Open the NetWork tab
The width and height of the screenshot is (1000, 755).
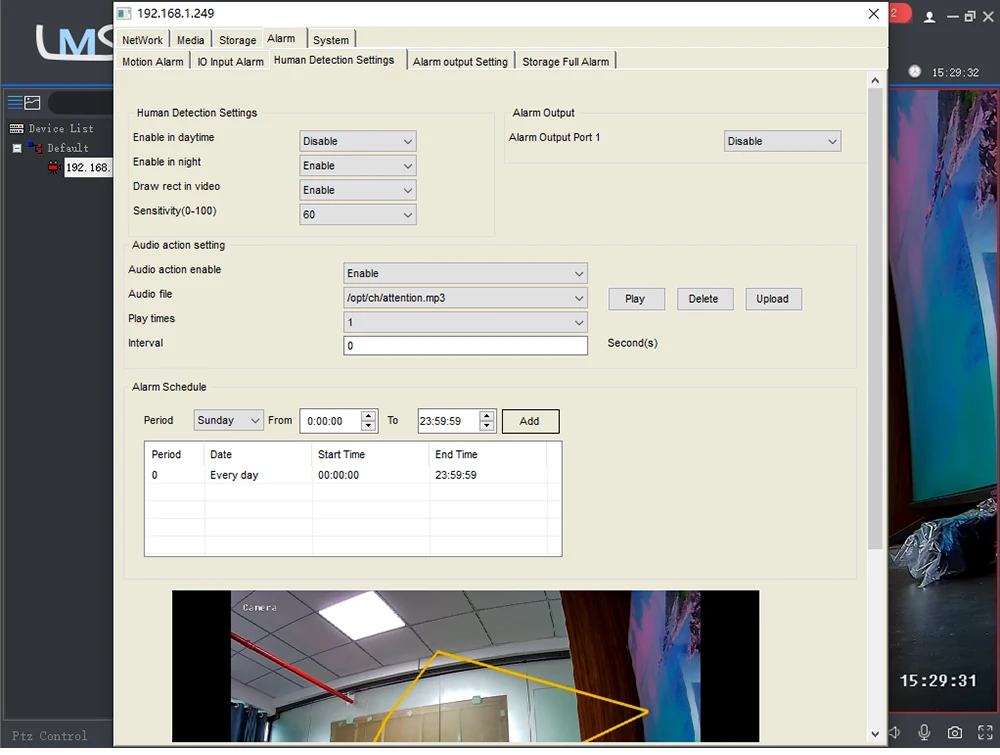[x=142, y=40]
